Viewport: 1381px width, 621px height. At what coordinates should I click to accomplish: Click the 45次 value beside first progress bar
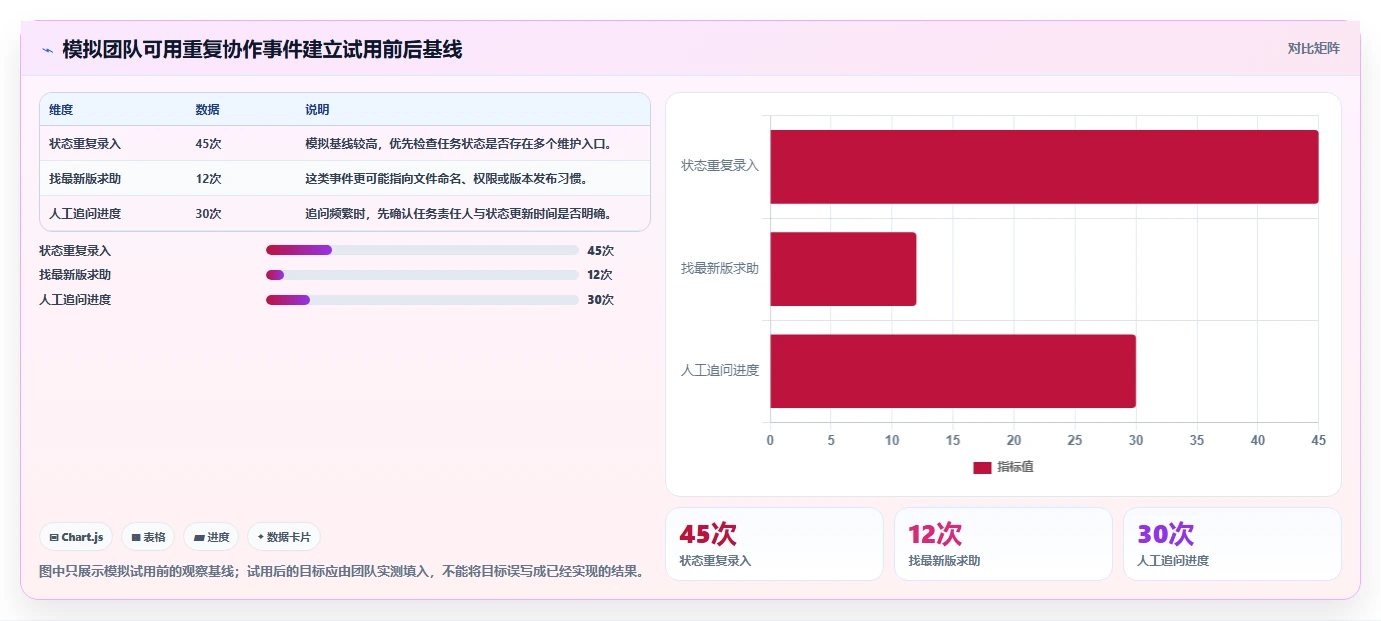(600, 251)
